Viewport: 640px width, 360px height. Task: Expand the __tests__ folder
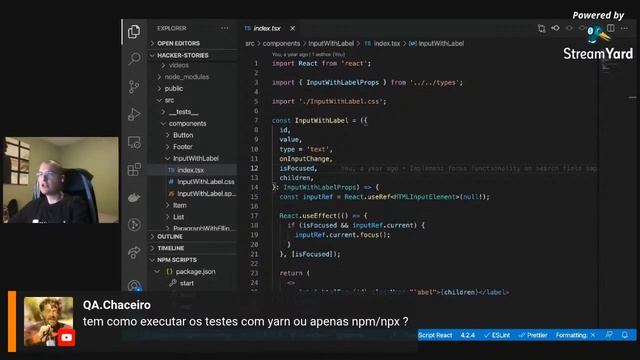(193, 112)
